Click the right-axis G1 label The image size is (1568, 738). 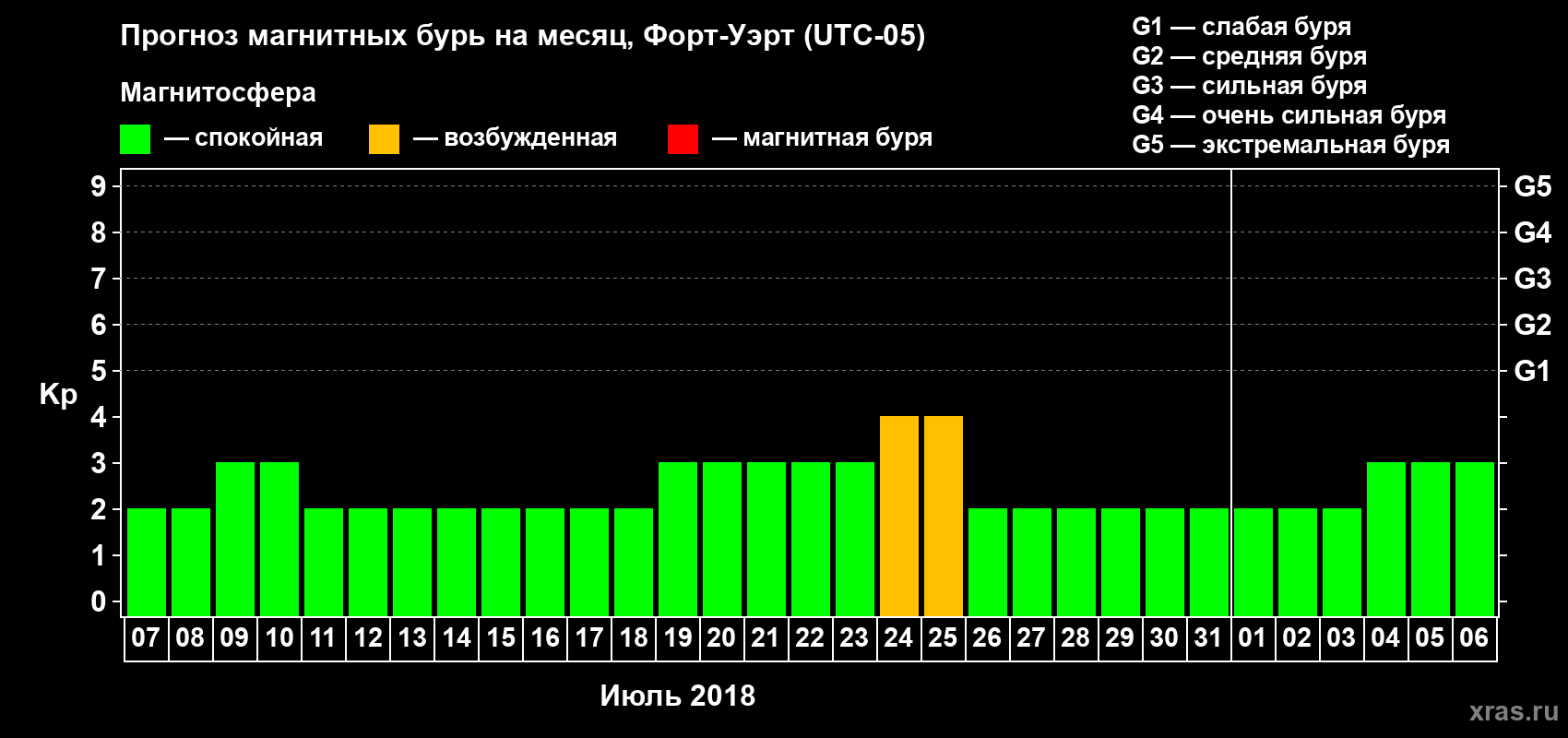[1533, 371]
